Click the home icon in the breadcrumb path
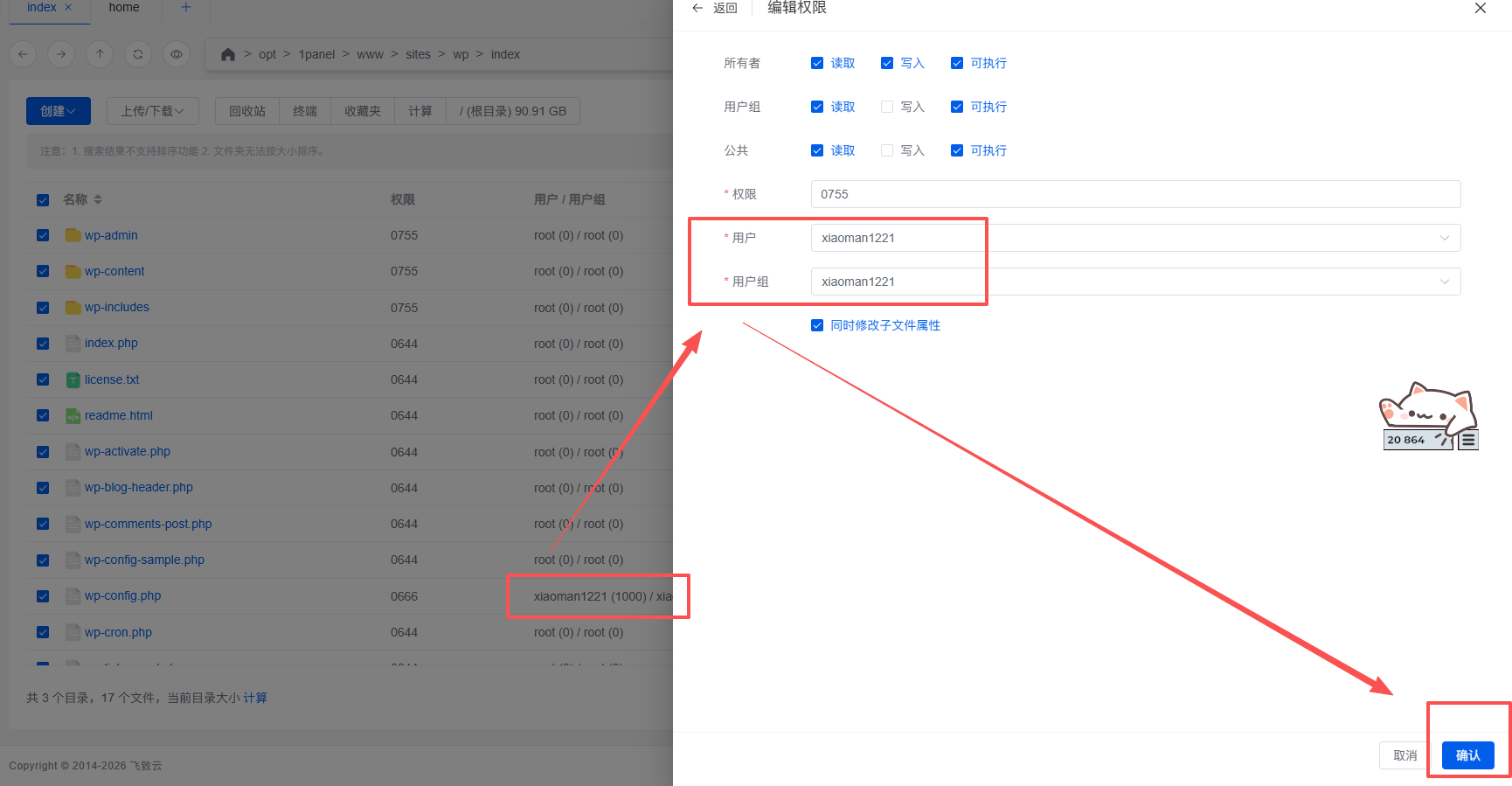Image resolution: width=1512 pixels, height=786 pixels. pos(228,54)
